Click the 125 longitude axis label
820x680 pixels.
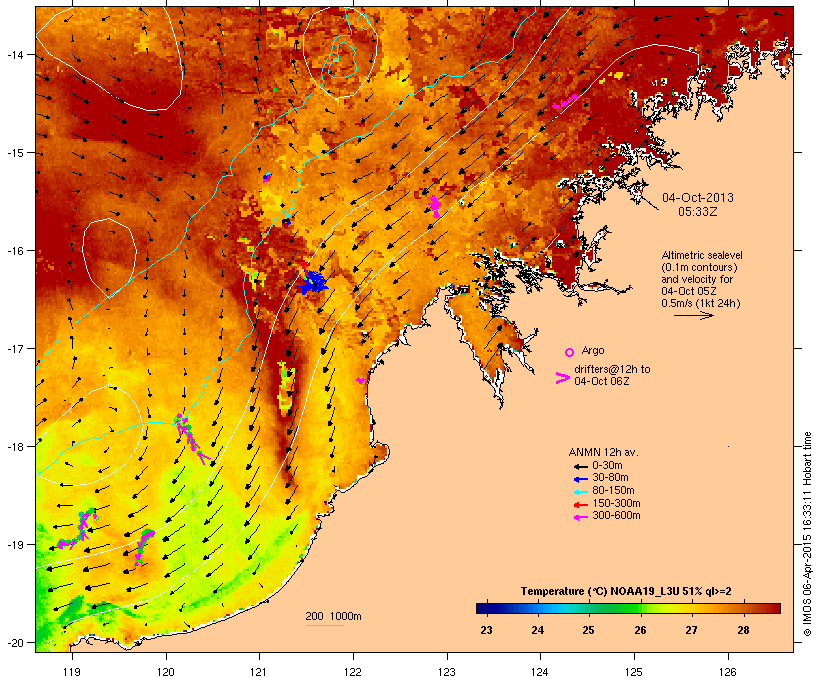(634, 672)
